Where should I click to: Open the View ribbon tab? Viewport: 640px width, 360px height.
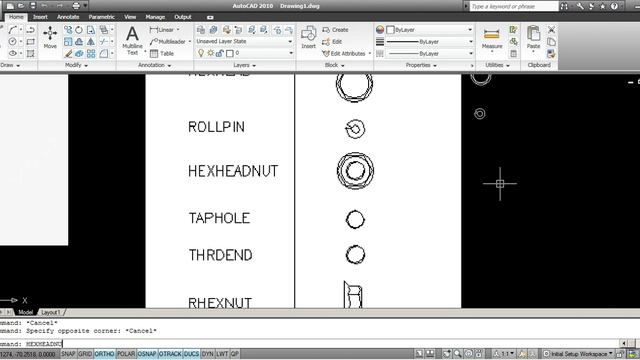130,17
